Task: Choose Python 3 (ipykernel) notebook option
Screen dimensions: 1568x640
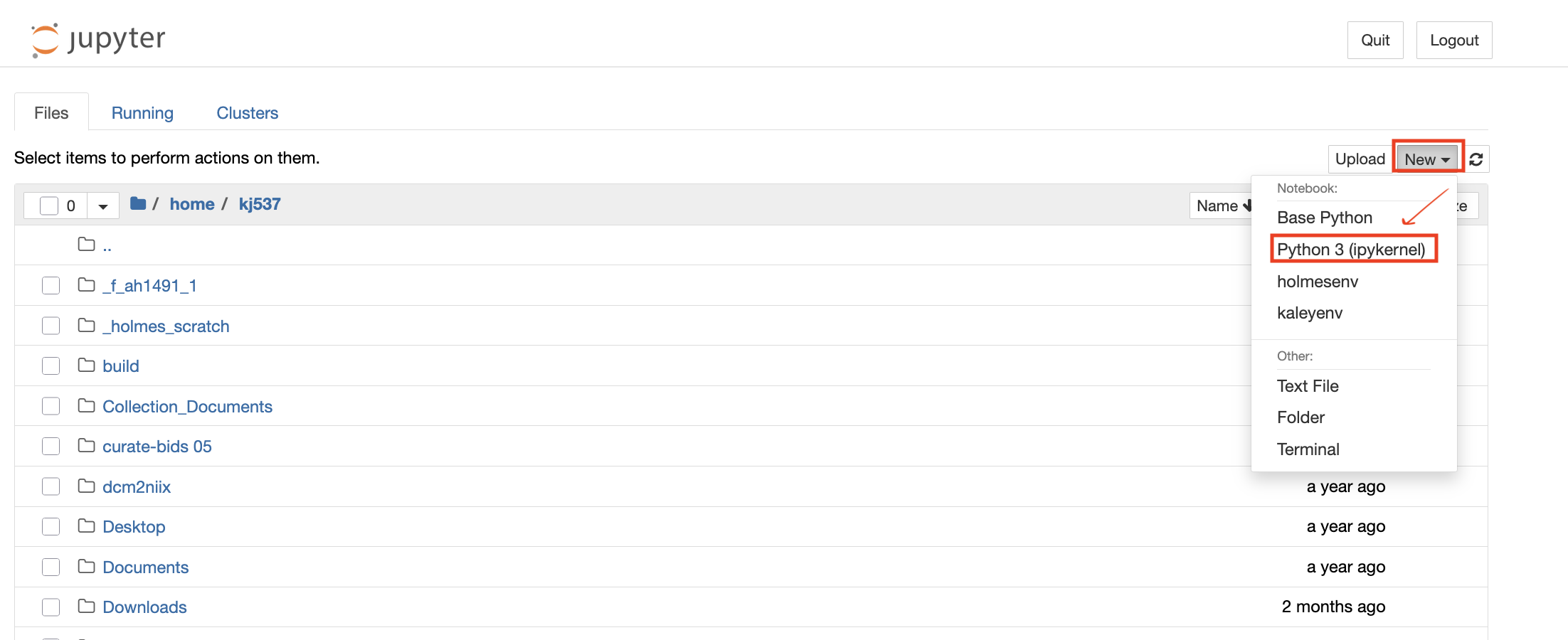Action: [x=1351, y=250]
